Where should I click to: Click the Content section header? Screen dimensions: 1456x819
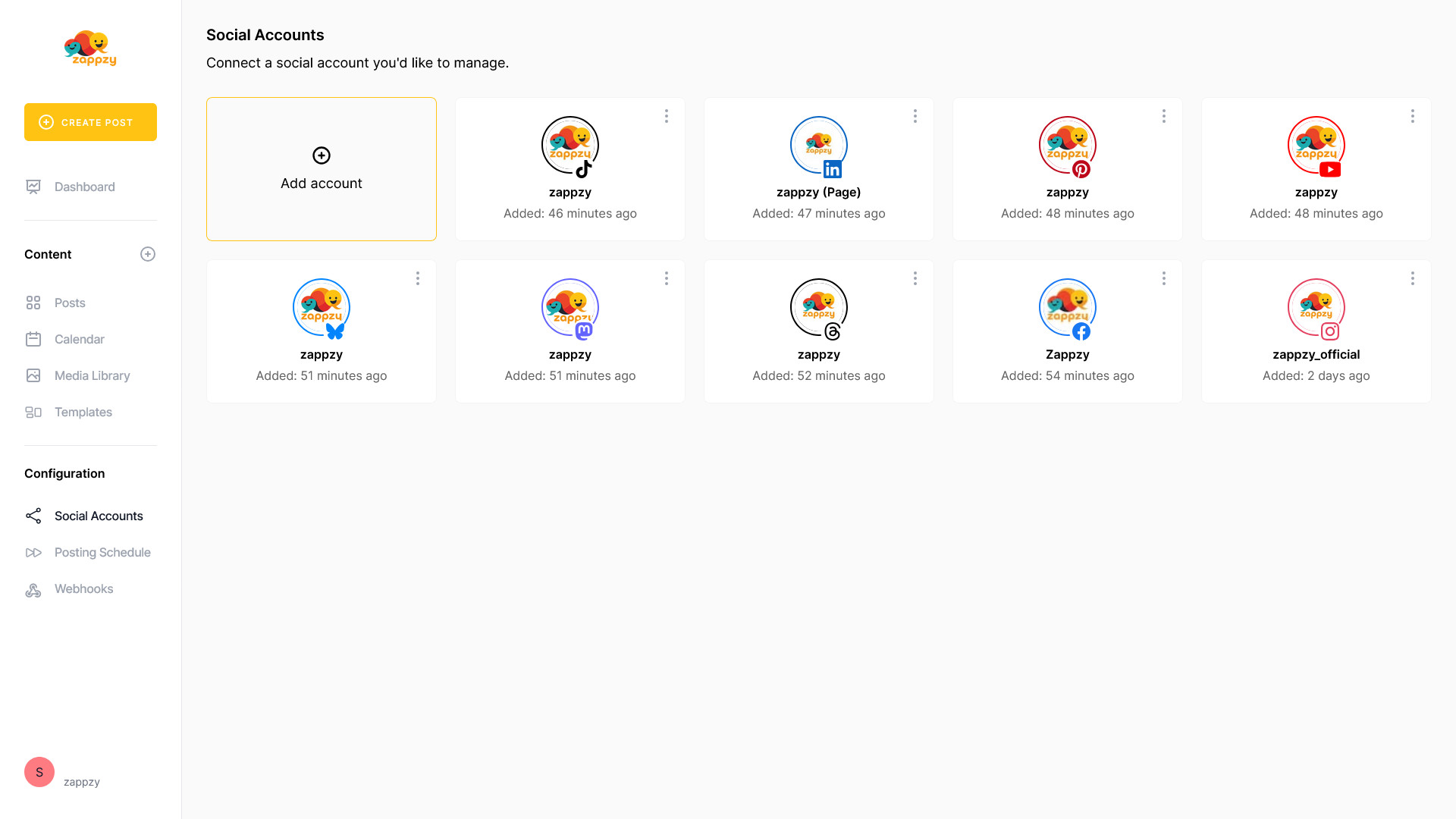click(x=48, y=254)
